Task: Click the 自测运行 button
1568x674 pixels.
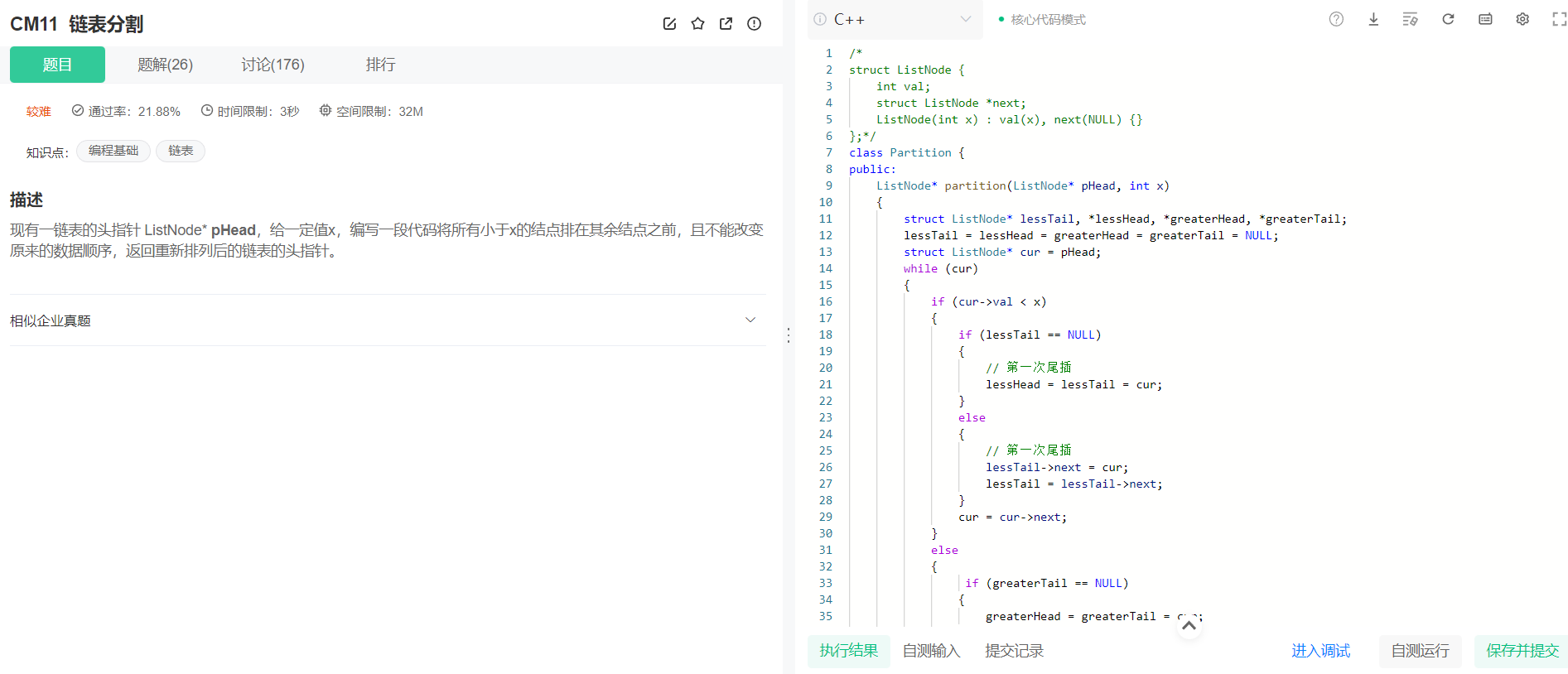Action: [x=1420, y=651]
